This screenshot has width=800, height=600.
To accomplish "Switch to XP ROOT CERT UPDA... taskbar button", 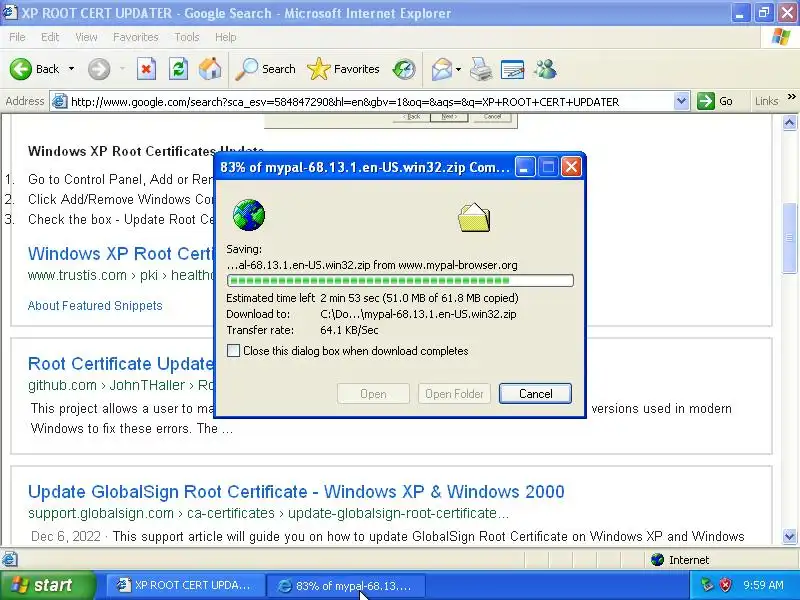I will (185, 585).
